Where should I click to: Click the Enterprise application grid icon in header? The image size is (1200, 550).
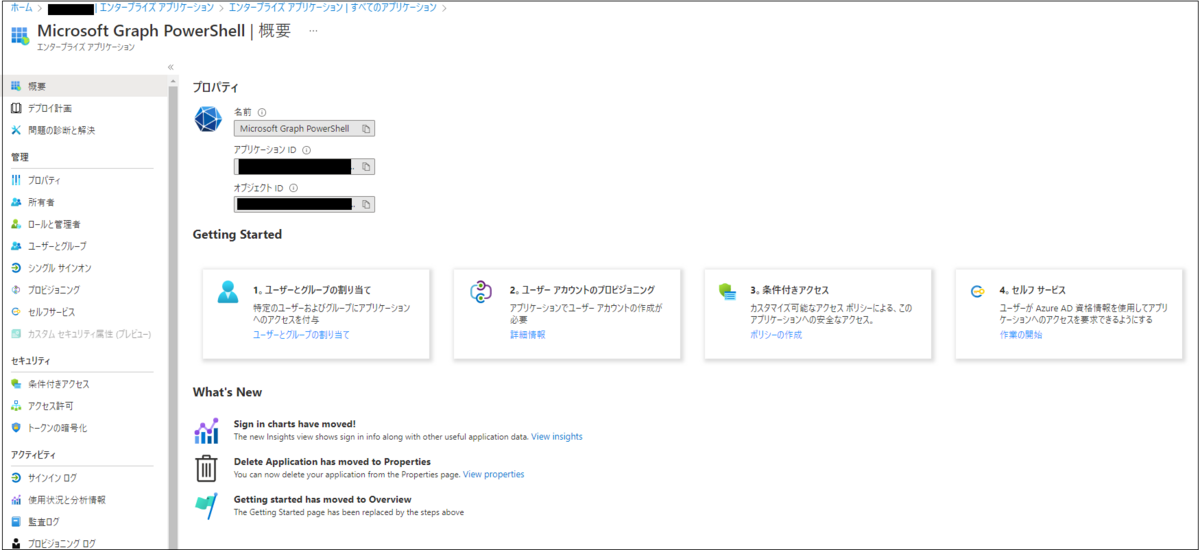pos(20,35)
